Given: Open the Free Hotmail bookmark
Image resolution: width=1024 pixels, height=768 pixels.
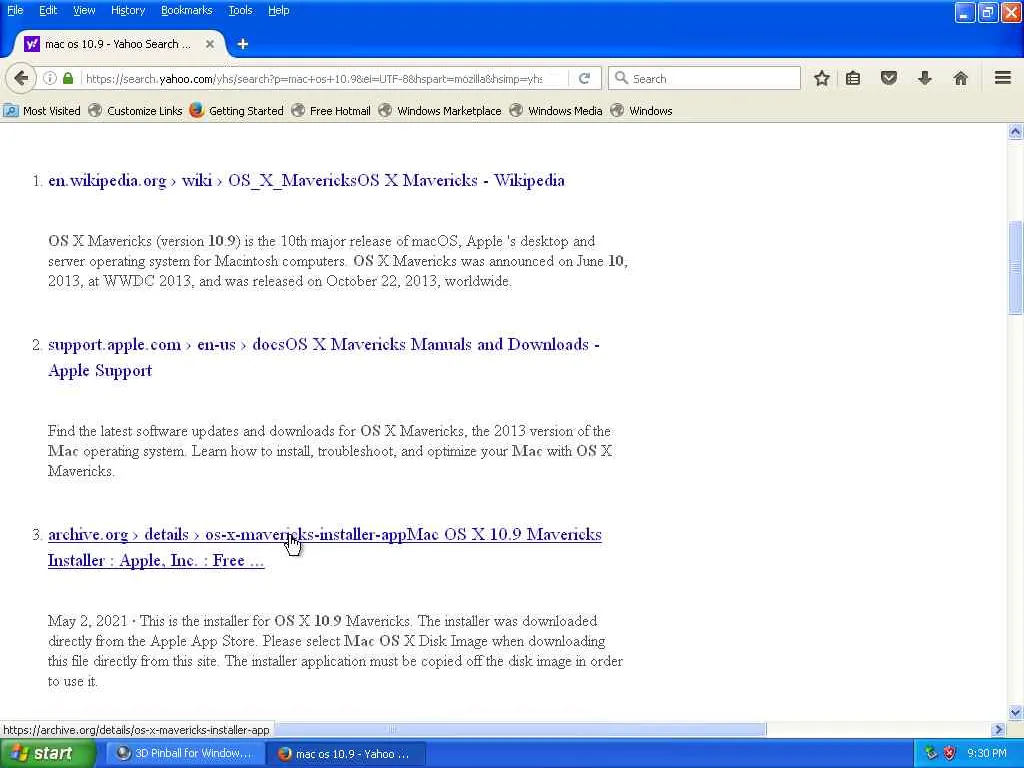Looking at the screenshot, I should point(331,110).
